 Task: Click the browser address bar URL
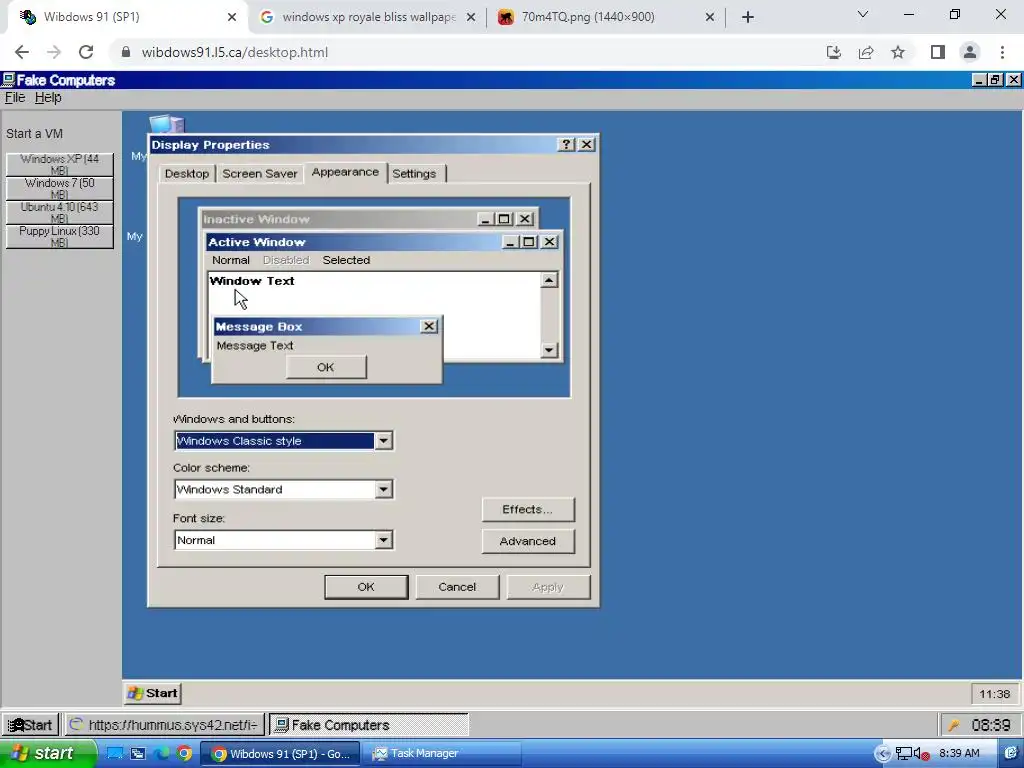[x=235, y=52]
